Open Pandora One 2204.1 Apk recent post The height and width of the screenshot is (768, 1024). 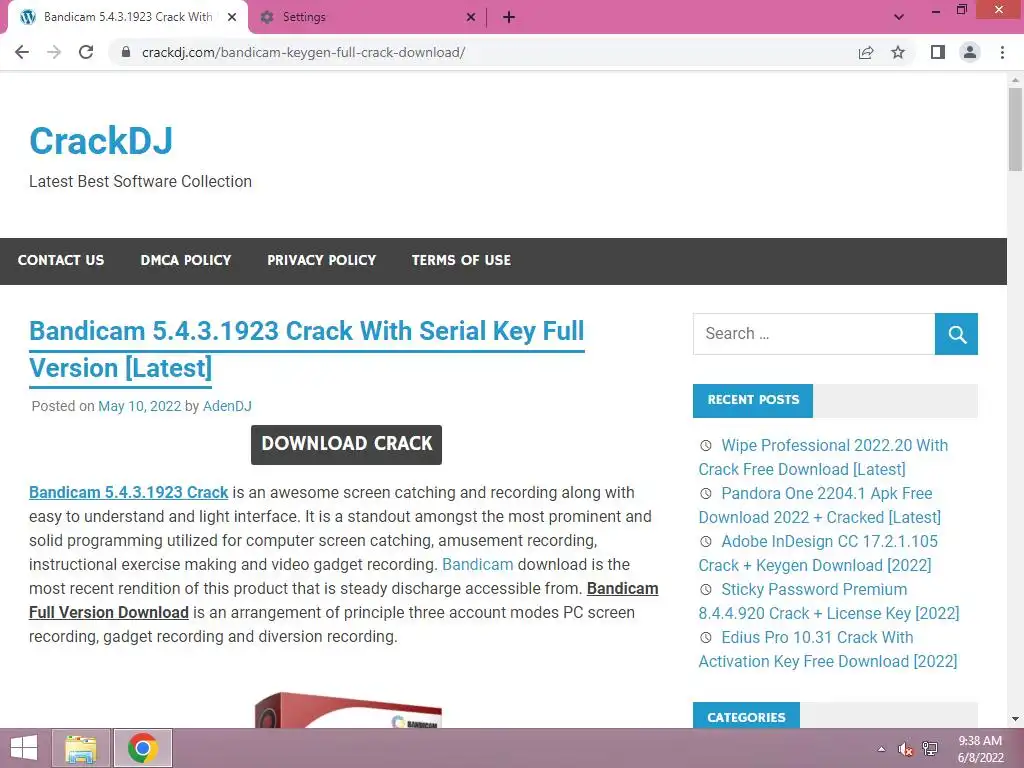point(820,505)
